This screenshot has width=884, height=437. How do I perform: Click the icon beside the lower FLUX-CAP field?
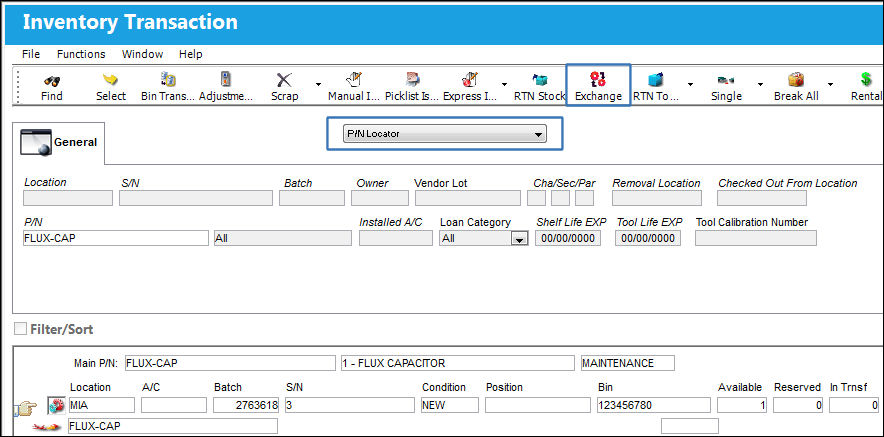pyautogui.click(x=47, y=427)
